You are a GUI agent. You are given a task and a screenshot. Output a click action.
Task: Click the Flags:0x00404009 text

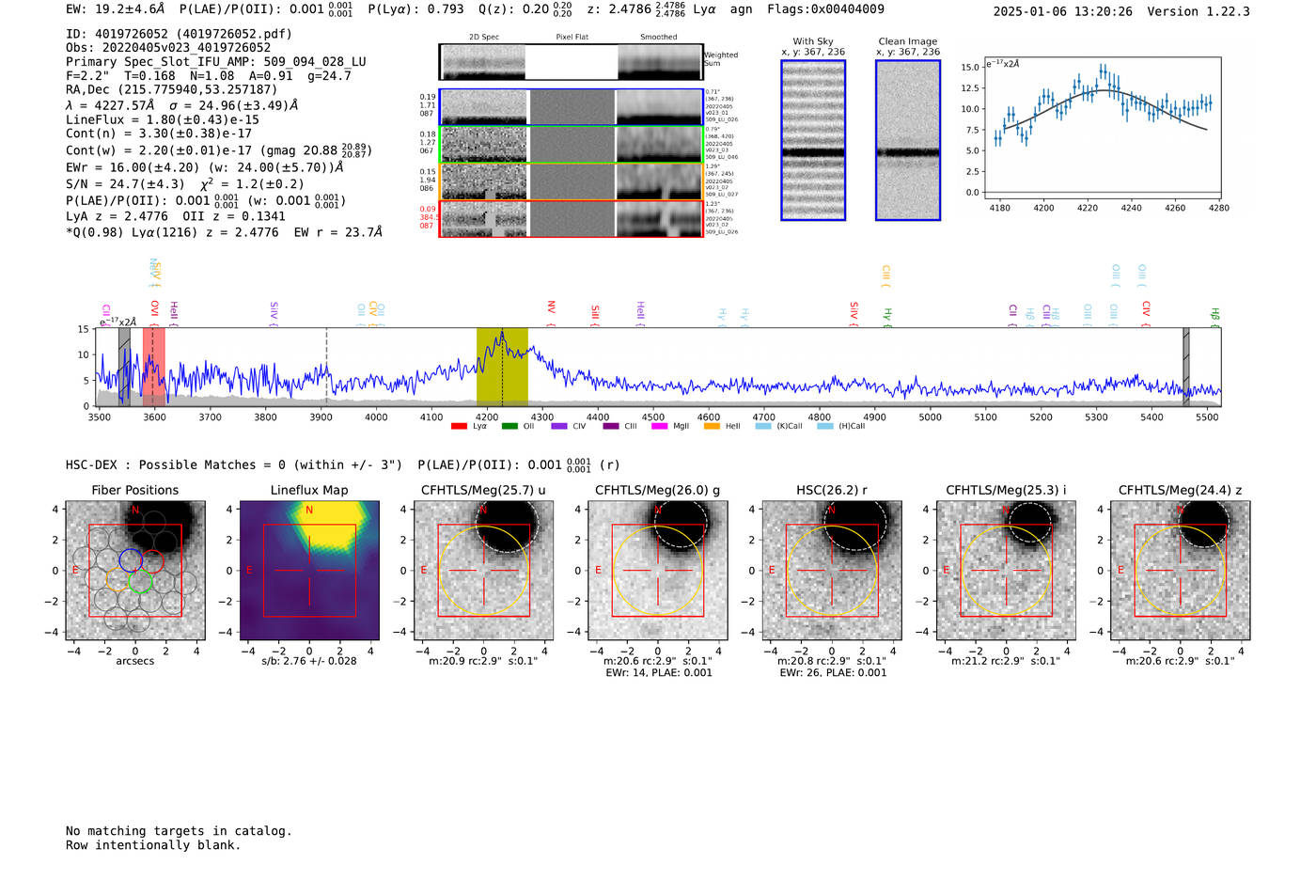[825, 9]
